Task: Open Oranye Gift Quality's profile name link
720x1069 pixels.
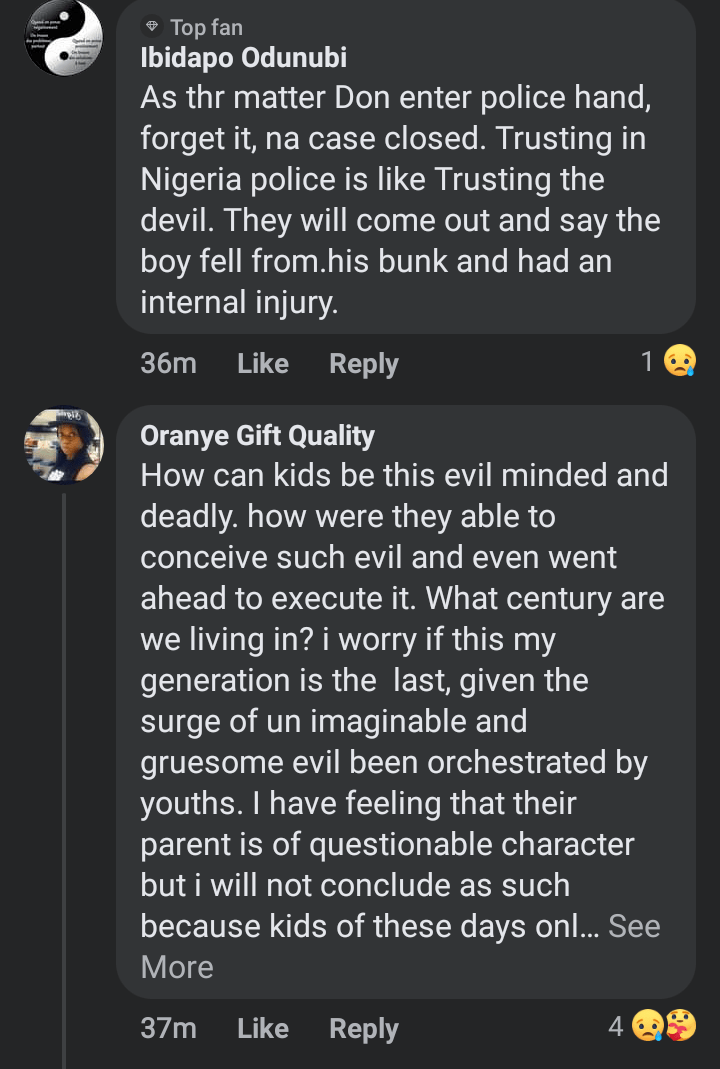Action: click(257, 435)
